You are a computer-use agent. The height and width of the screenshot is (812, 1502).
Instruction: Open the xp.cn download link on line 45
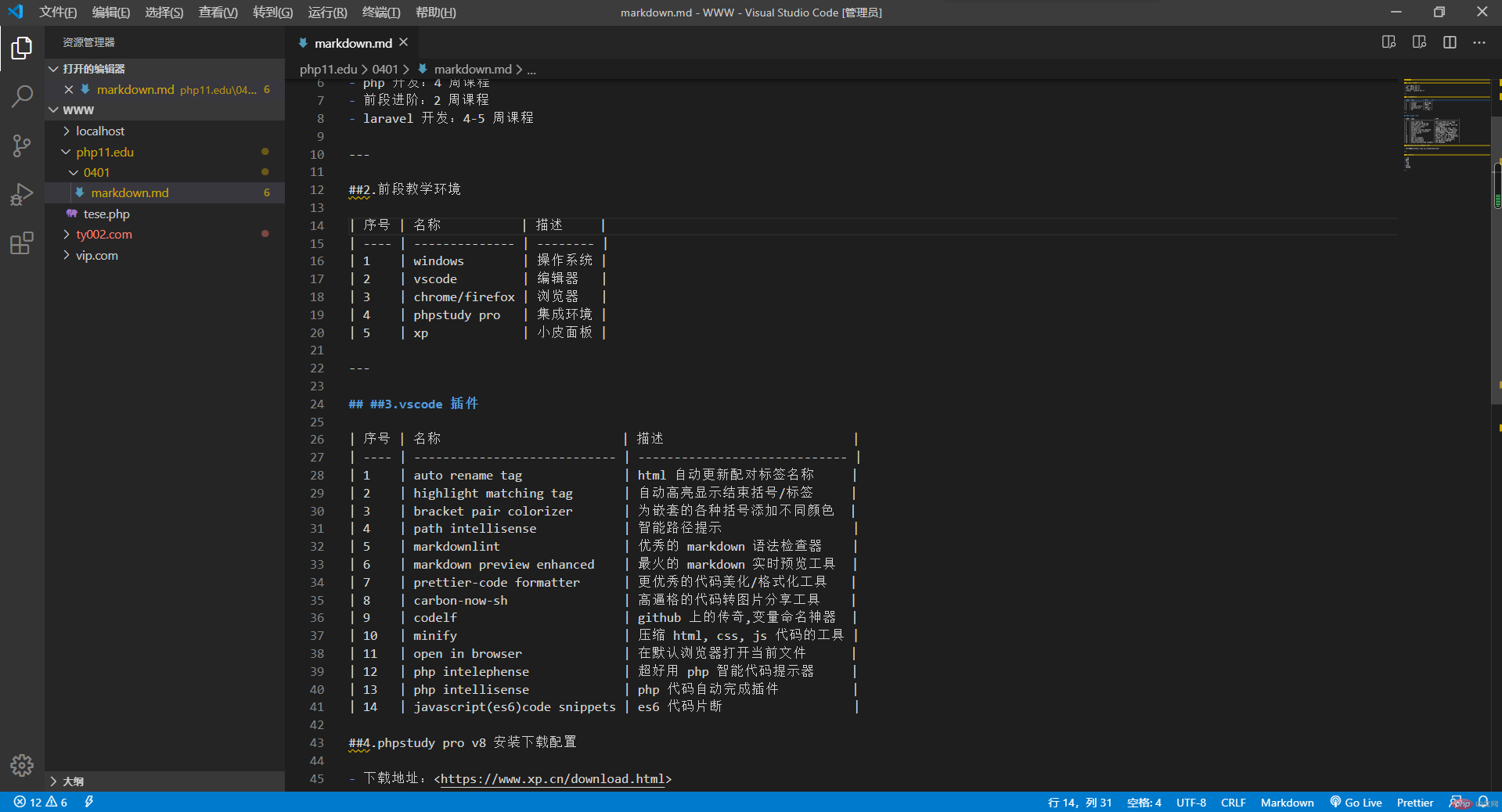(x=553, y=779)
